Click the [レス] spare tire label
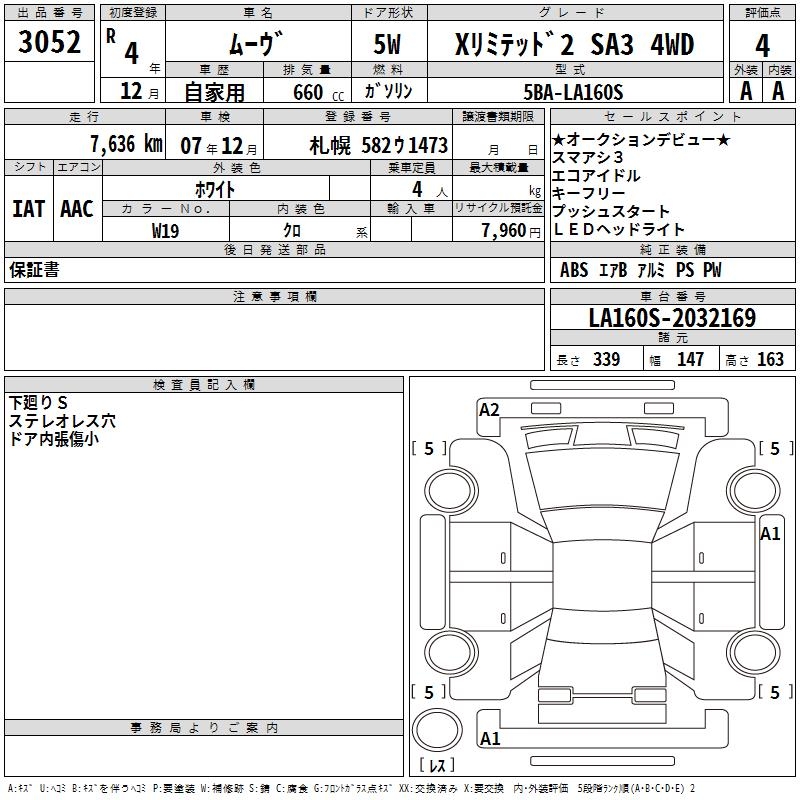The width and height of the screenshot is (800, 800). click(437, 765)
